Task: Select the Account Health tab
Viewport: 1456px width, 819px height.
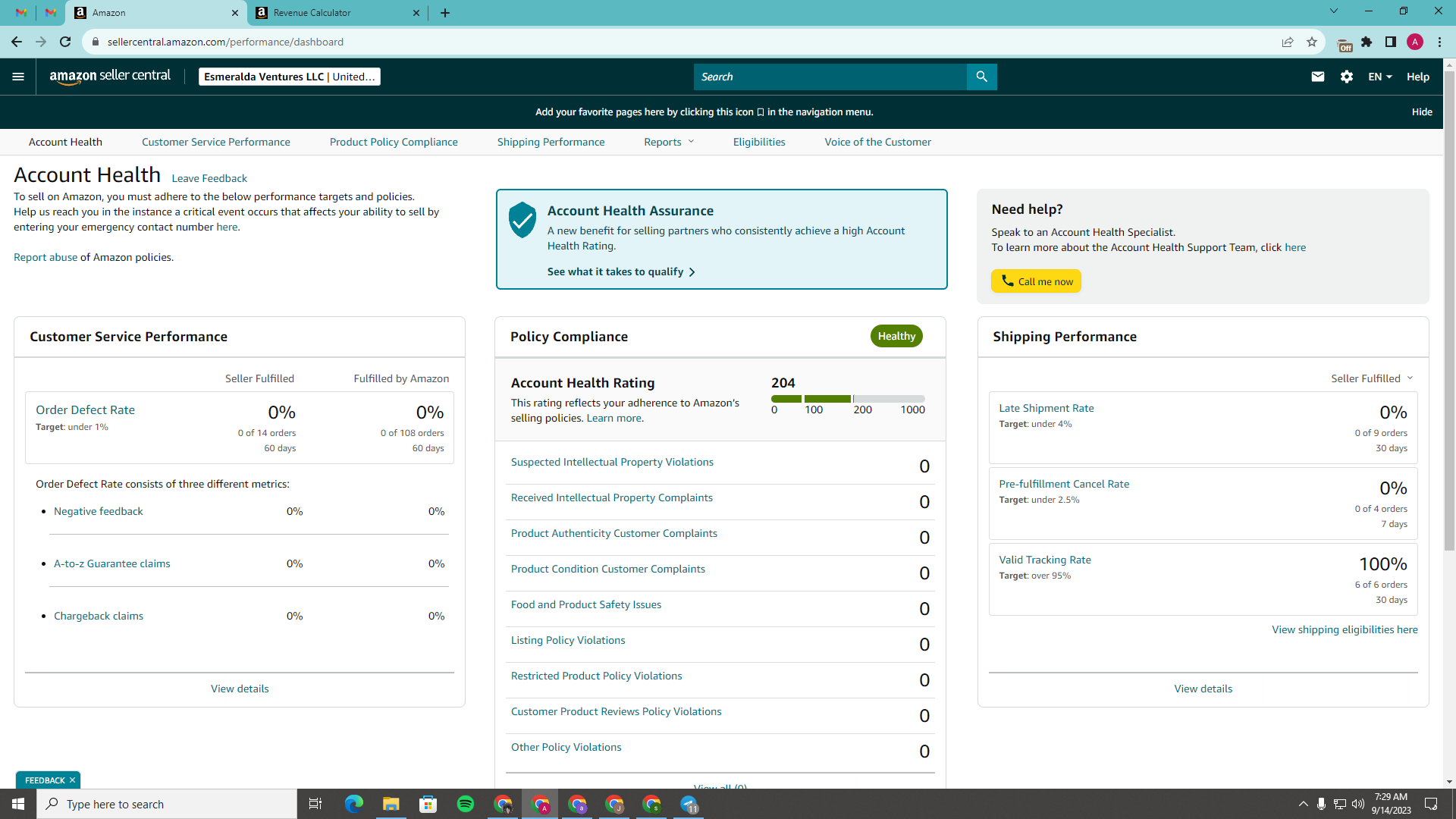Action: click(65, 142)
